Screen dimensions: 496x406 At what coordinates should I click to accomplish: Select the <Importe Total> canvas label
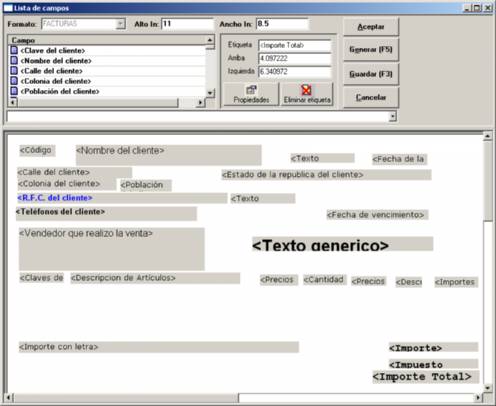click(426, 377)
